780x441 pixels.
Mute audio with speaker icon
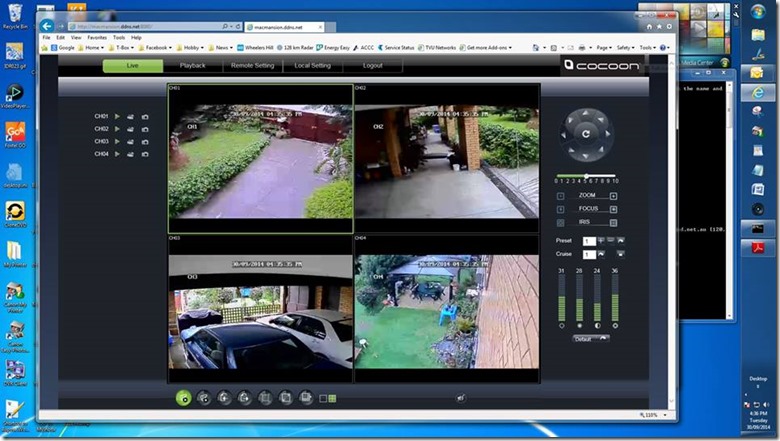[x=460, y=398]
